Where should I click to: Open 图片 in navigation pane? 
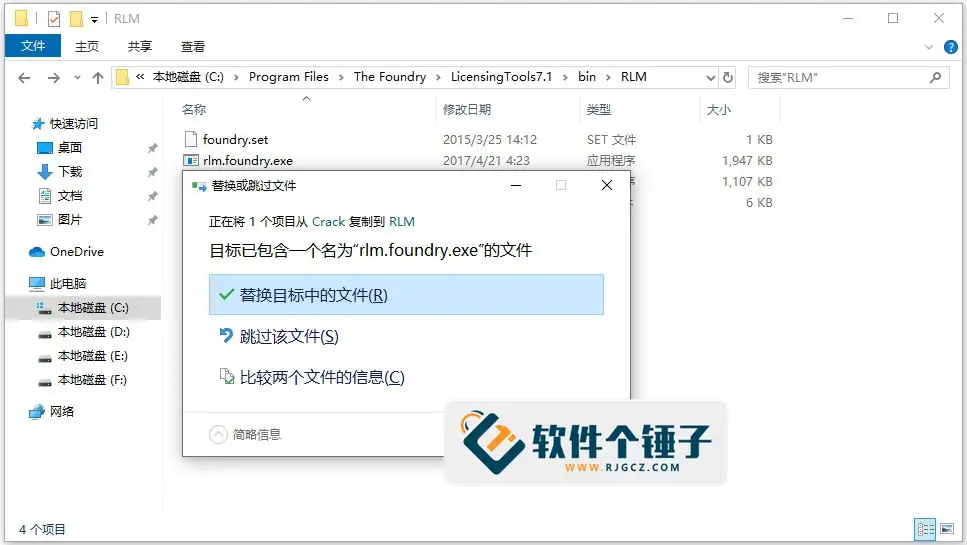click(70, 219)
